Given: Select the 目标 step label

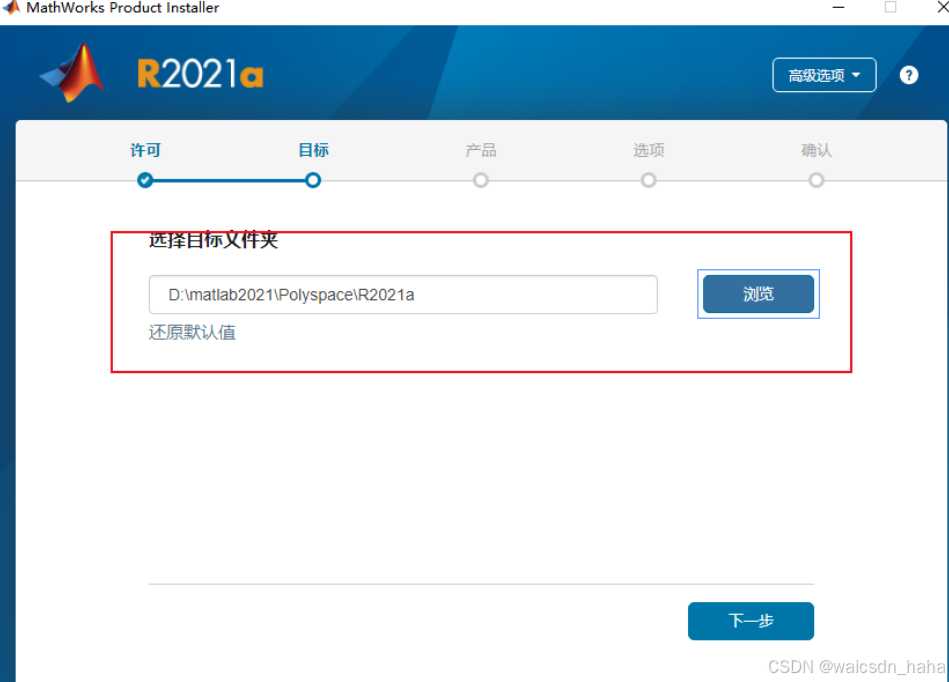Looking at the screenshot, I should coord(313,150).
